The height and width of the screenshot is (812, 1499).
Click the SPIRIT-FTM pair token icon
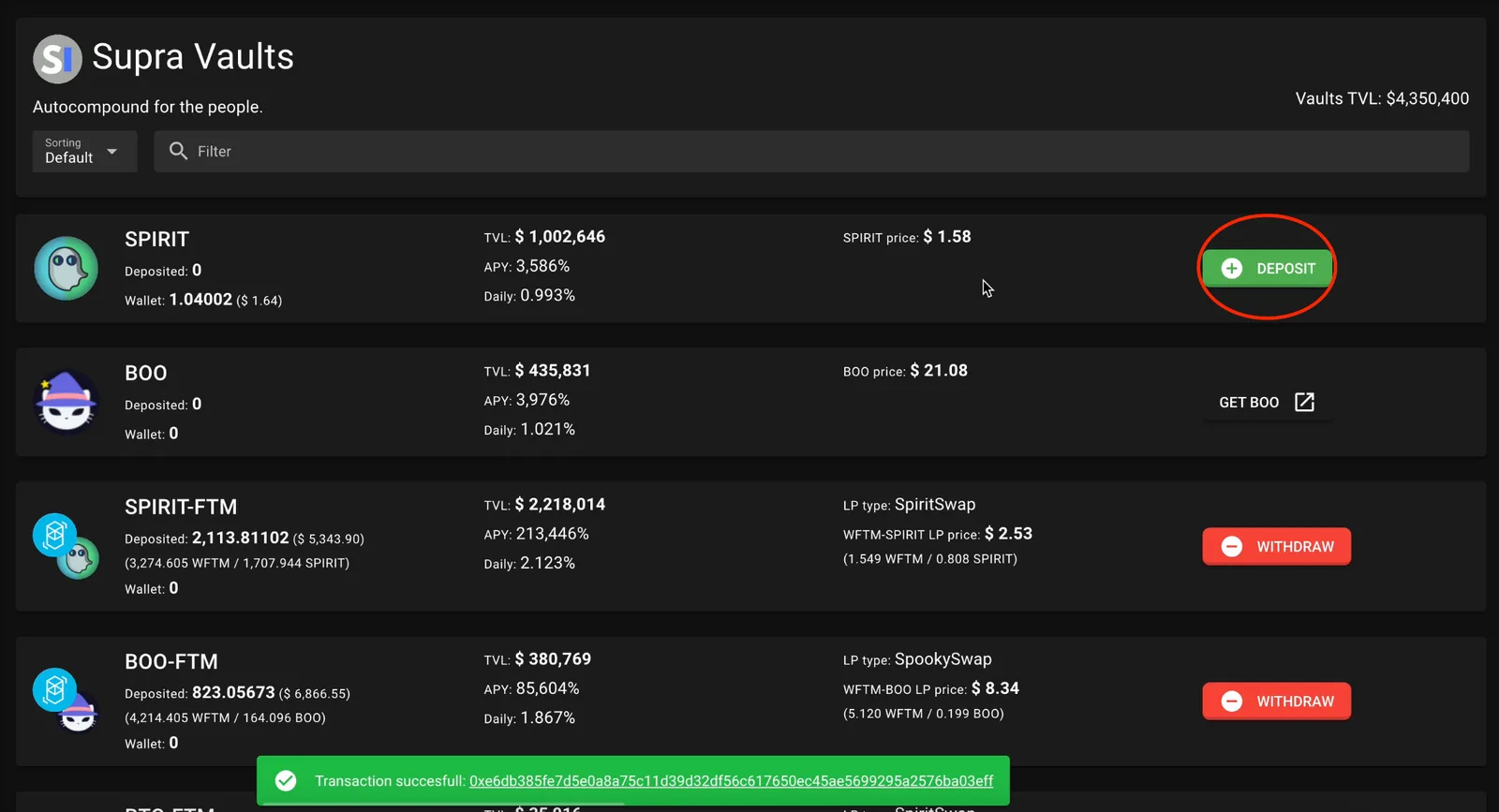pyautogui.click(x=66, y=546)
